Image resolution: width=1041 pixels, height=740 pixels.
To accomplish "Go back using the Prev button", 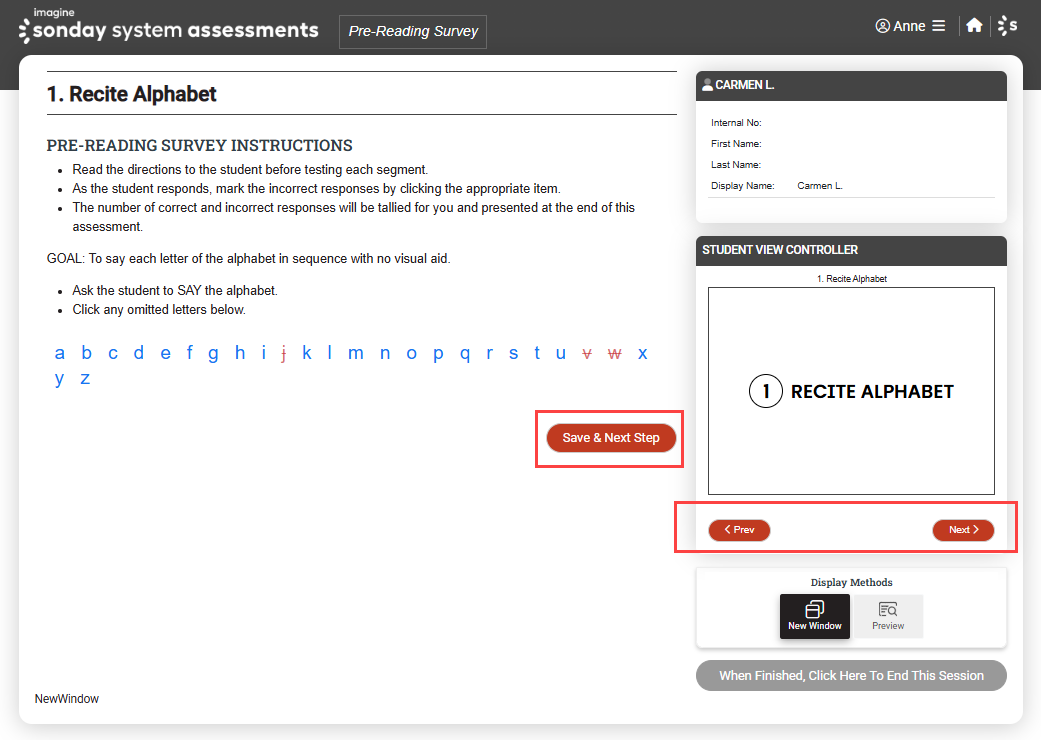I will pos(739,530).
